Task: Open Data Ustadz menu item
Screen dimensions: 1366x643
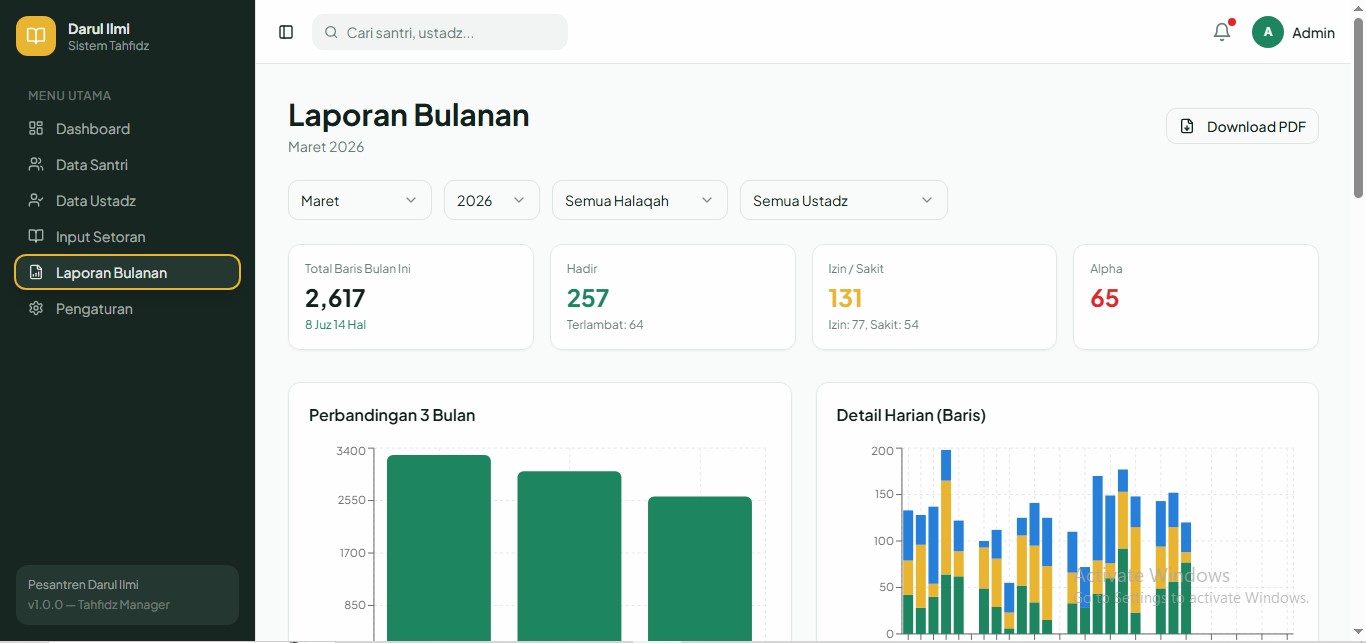Action: (x=128, y=200)
